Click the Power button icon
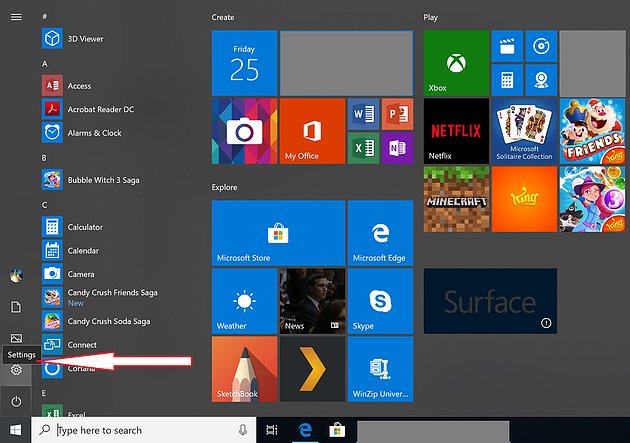The width and height of the screenshot is (630, 443). coord(16,401)
